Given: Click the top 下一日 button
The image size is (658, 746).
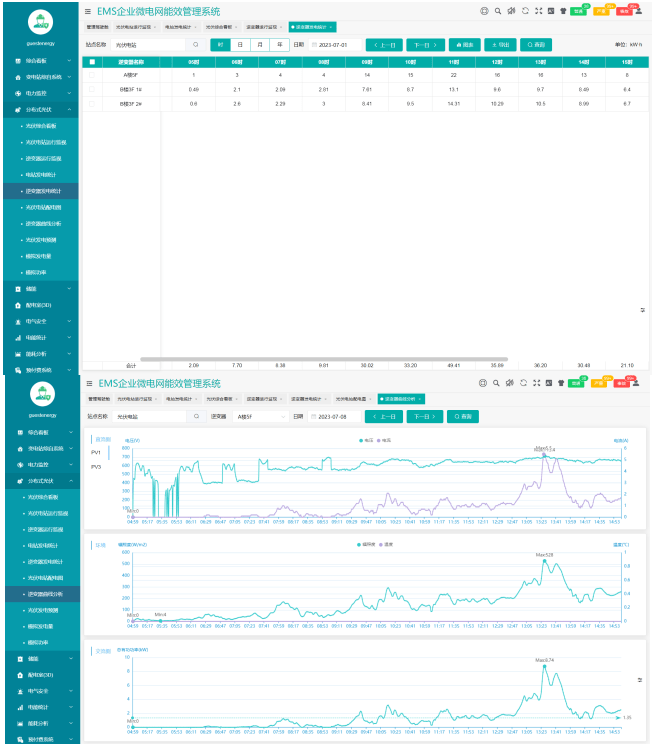Looking at the screenshot, I should coord(425,45).
